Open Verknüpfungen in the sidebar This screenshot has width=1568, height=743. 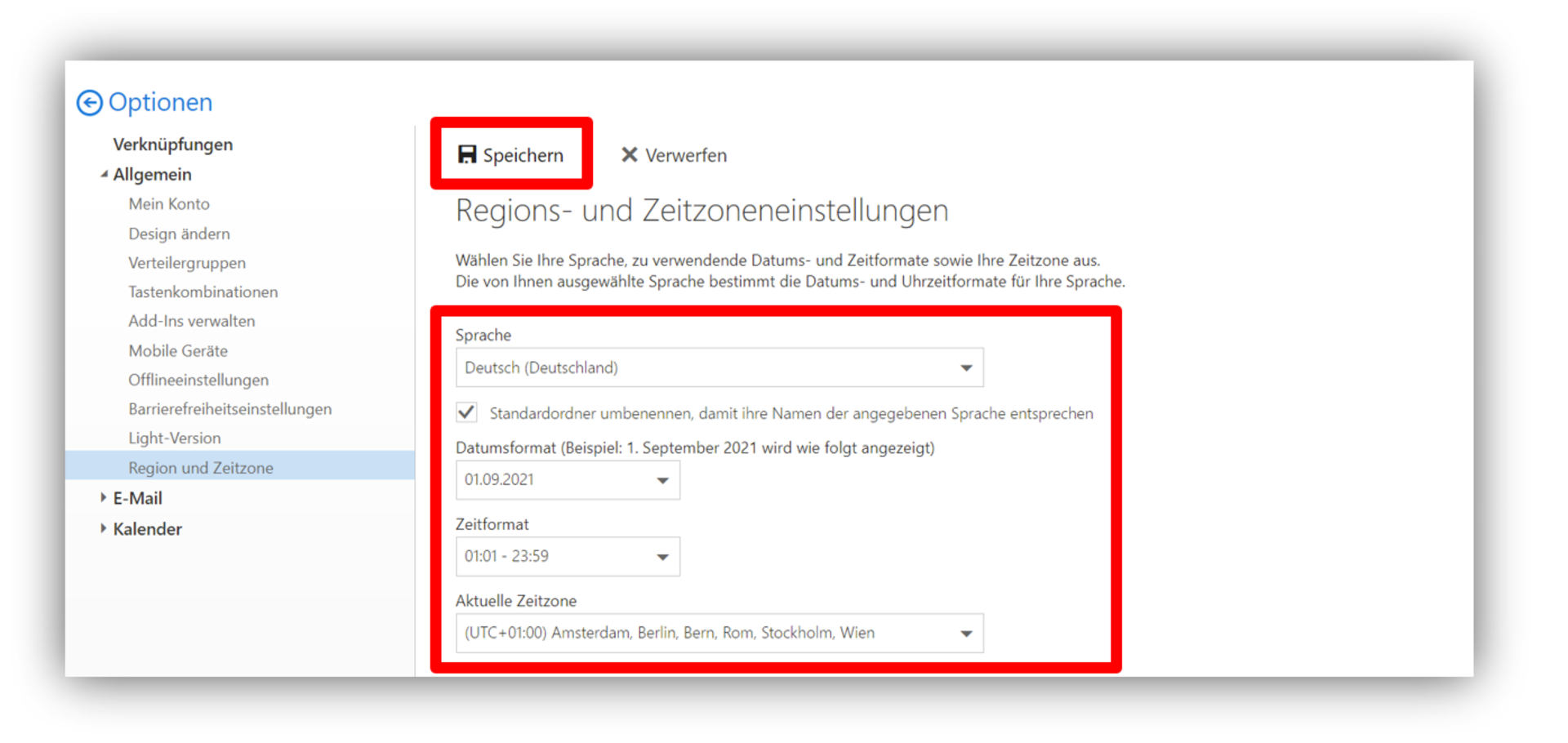tap(172, 145)
